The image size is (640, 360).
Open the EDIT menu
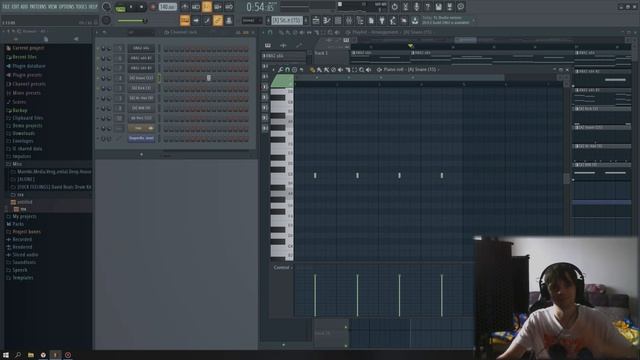15,7
